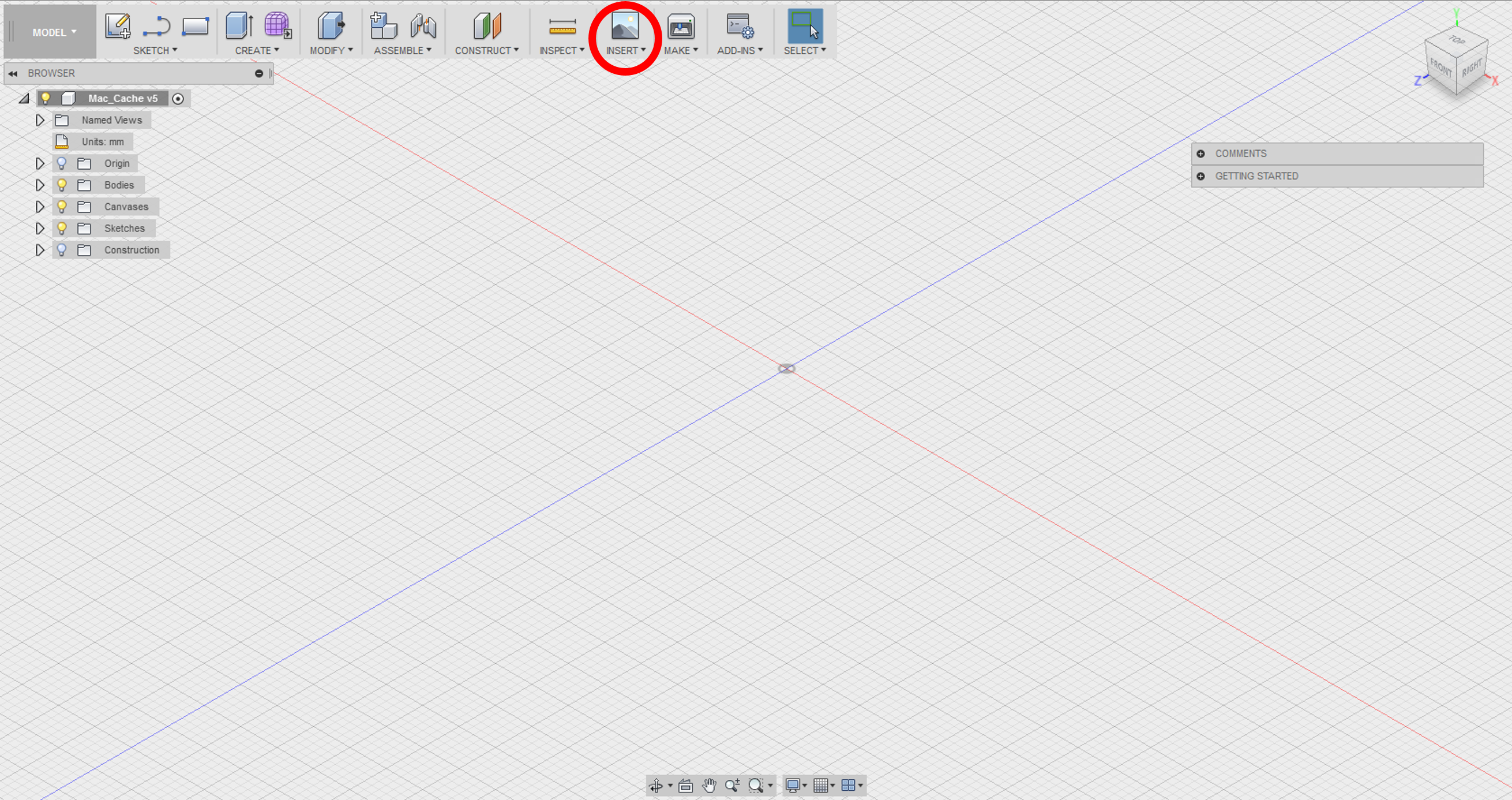
Task: Open Grid and Snaps dropdown arrow
Action: tap(832, 786)
